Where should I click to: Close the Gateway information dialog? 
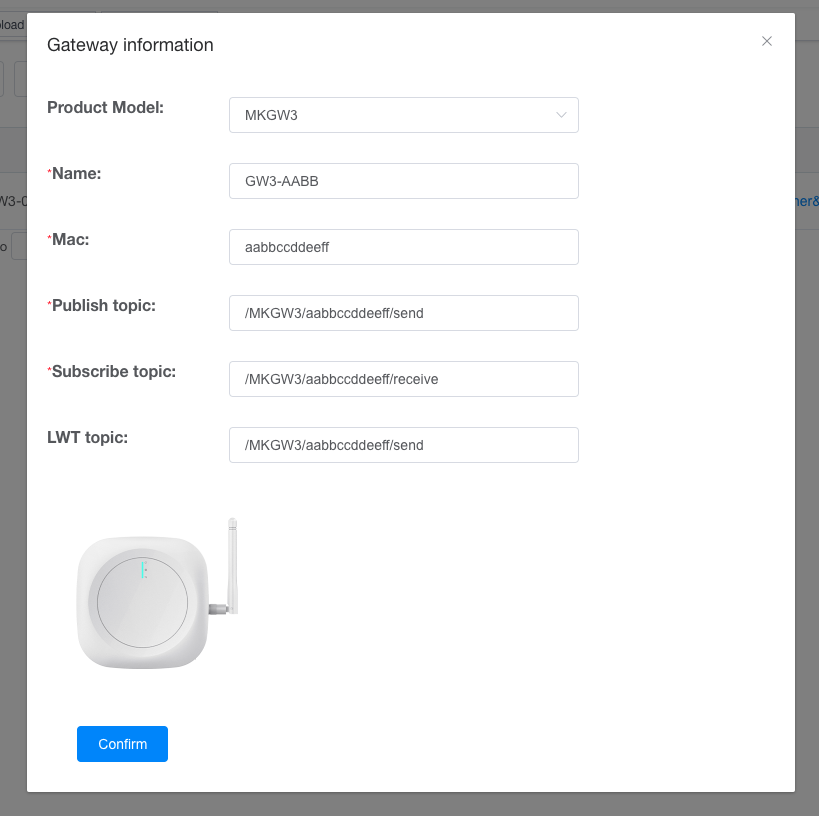[766, 41]
